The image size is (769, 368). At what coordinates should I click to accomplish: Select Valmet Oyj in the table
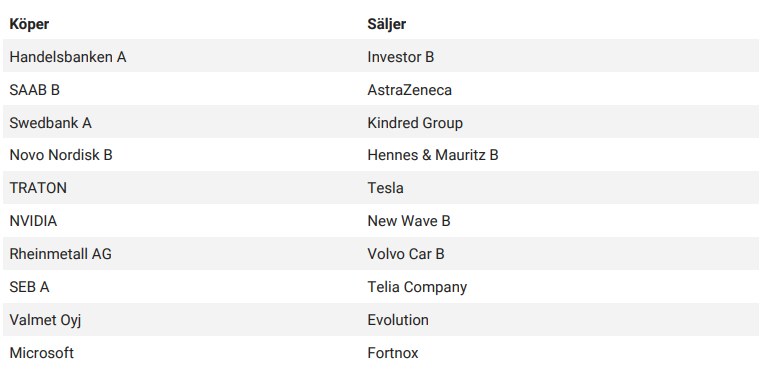click(45, 320)
